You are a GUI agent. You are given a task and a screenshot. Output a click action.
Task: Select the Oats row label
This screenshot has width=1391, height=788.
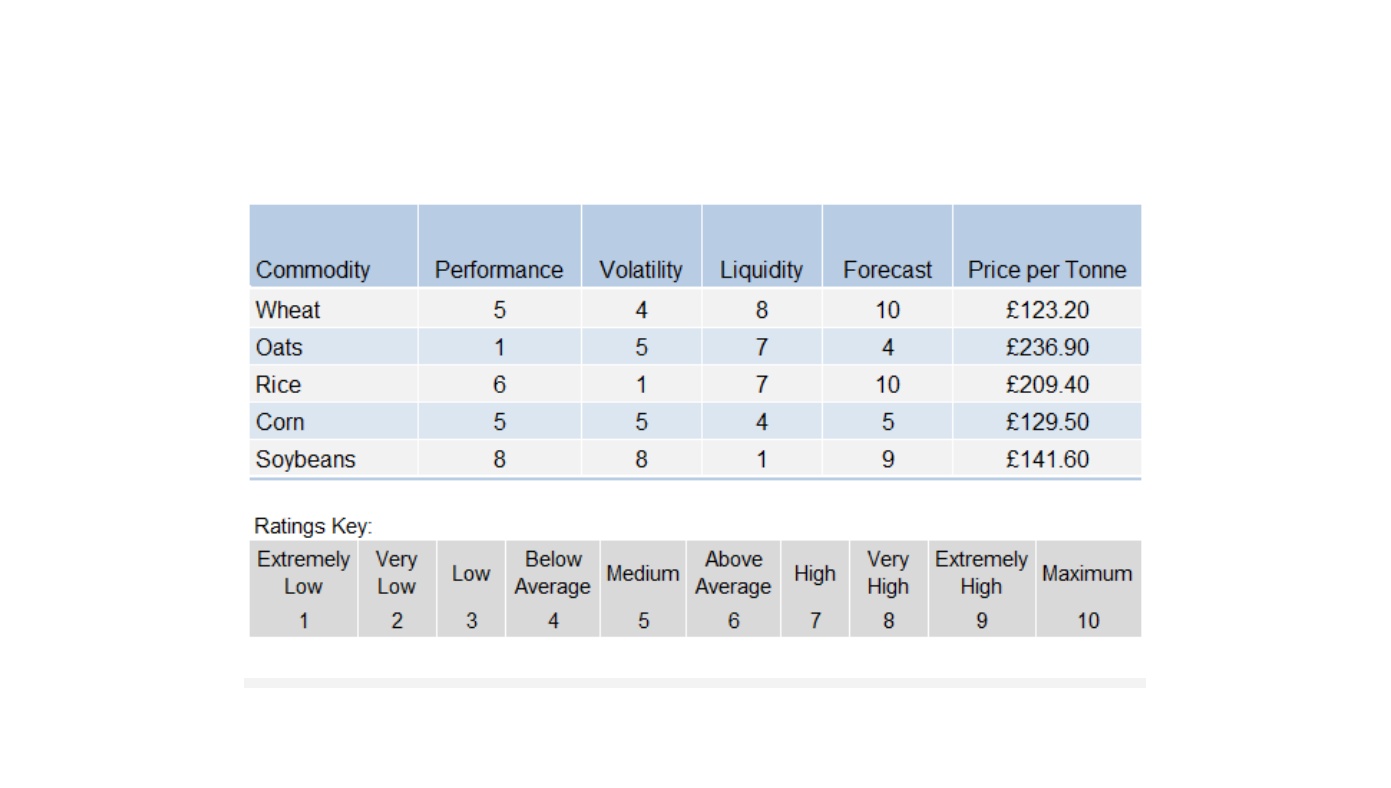tap(279, 347)
